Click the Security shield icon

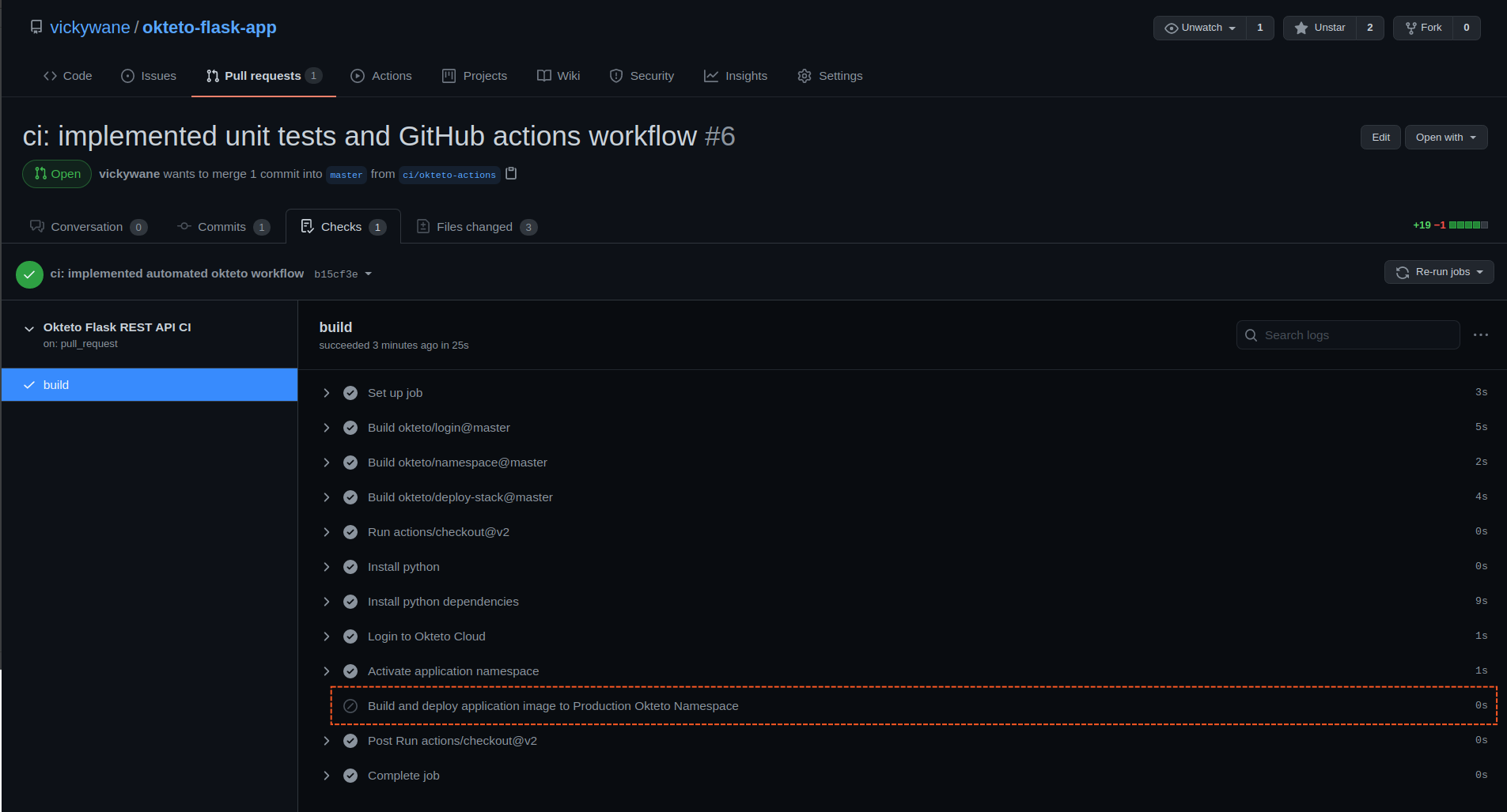point(616,76)
